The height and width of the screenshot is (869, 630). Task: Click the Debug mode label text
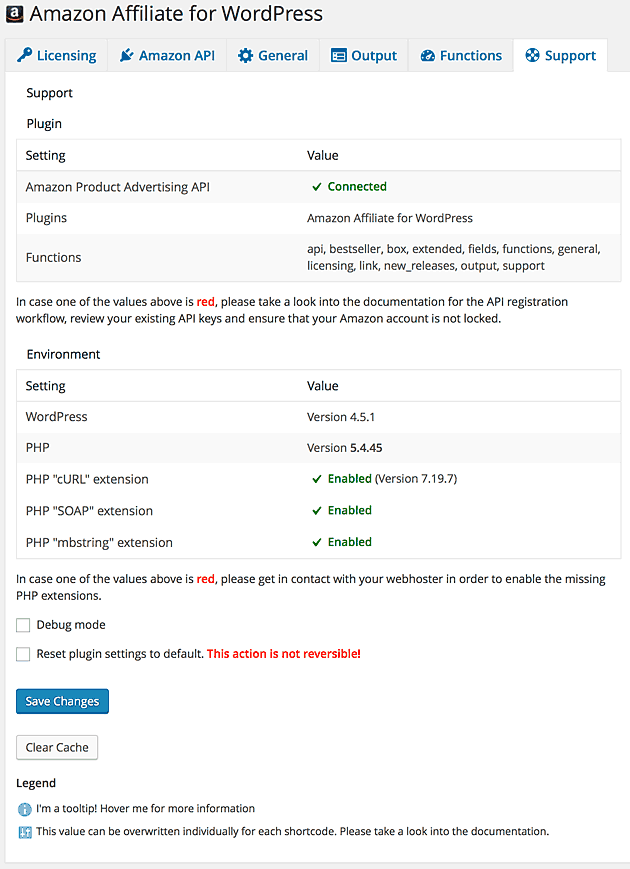(x=71, y=625)
